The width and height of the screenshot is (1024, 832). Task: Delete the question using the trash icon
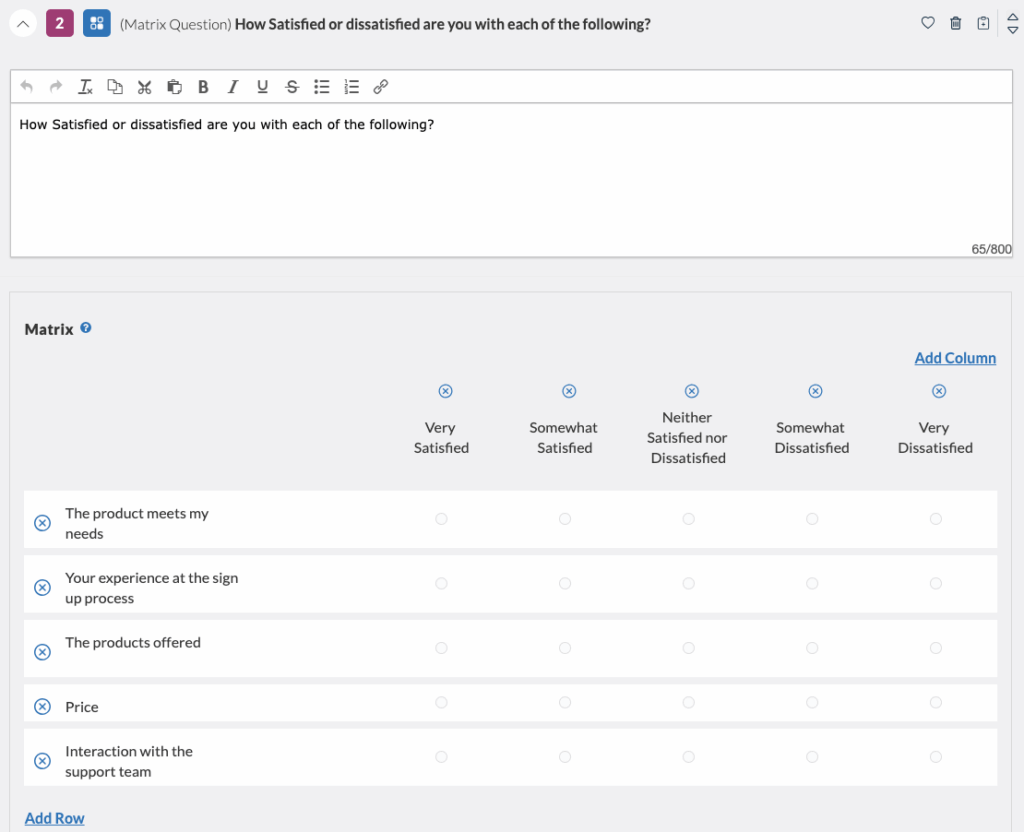pos(955,22)
